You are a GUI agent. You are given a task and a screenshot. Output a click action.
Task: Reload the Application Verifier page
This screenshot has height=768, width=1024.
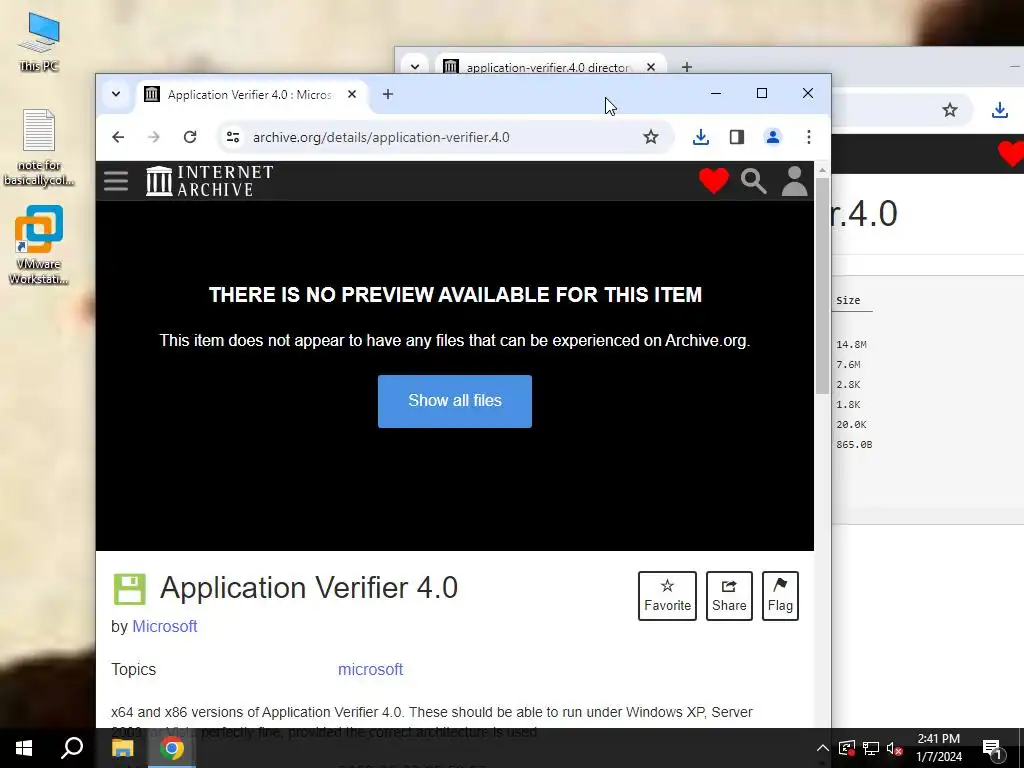pyautogui.click(x=190, y=137)
